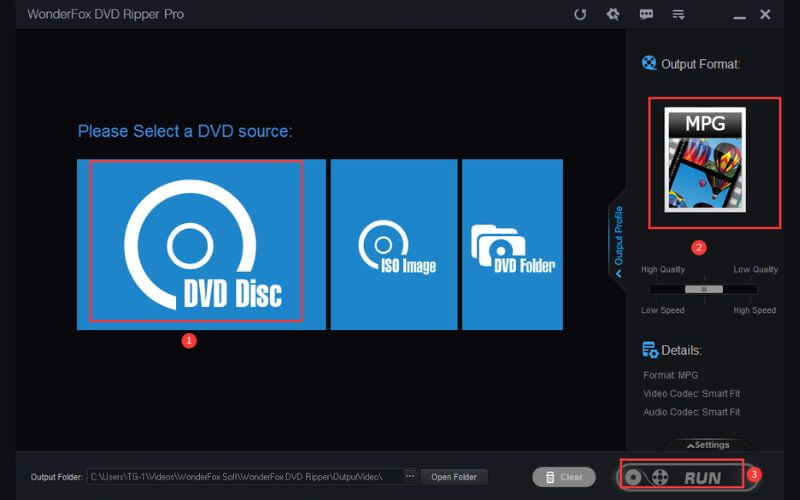Screen dimensions: 800x500
Task: Open the title bar dropdown list menu
Action: 679,14
